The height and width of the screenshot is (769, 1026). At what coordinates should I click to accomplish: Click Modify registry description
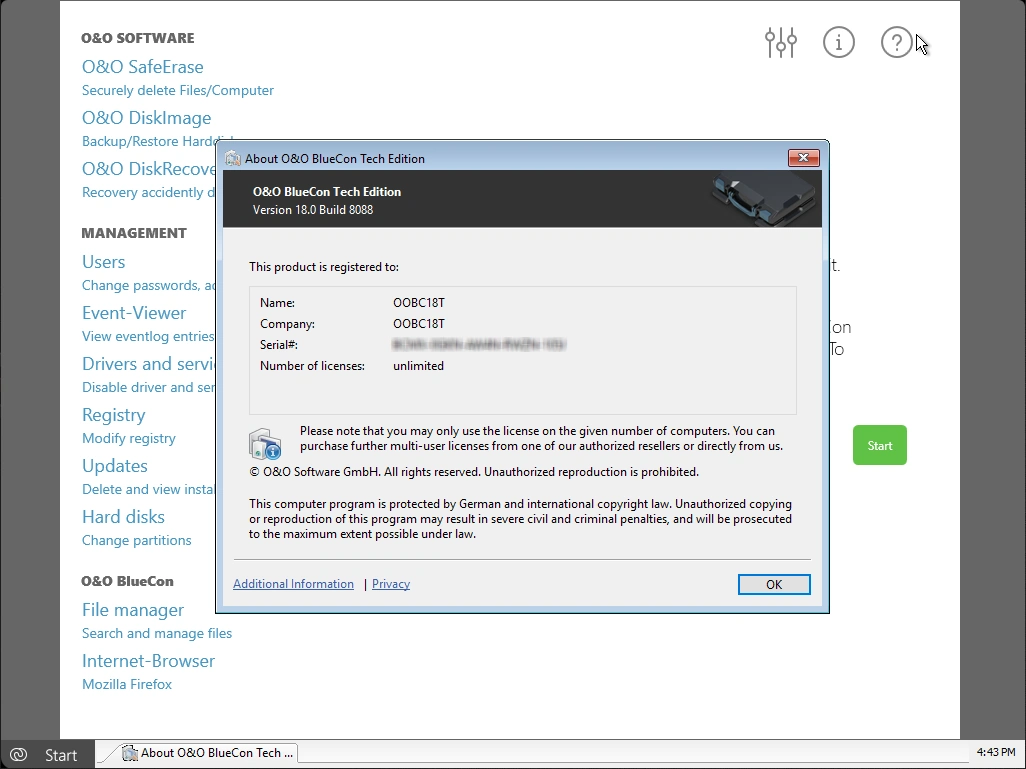(128, 438)
